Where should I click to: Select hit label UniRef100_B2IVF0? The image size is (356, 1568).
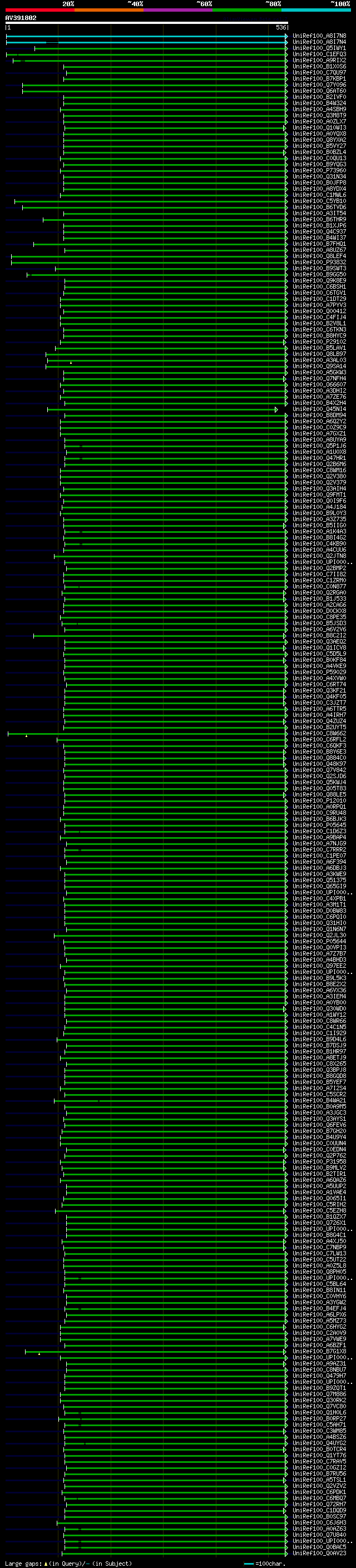coord(319,97)
